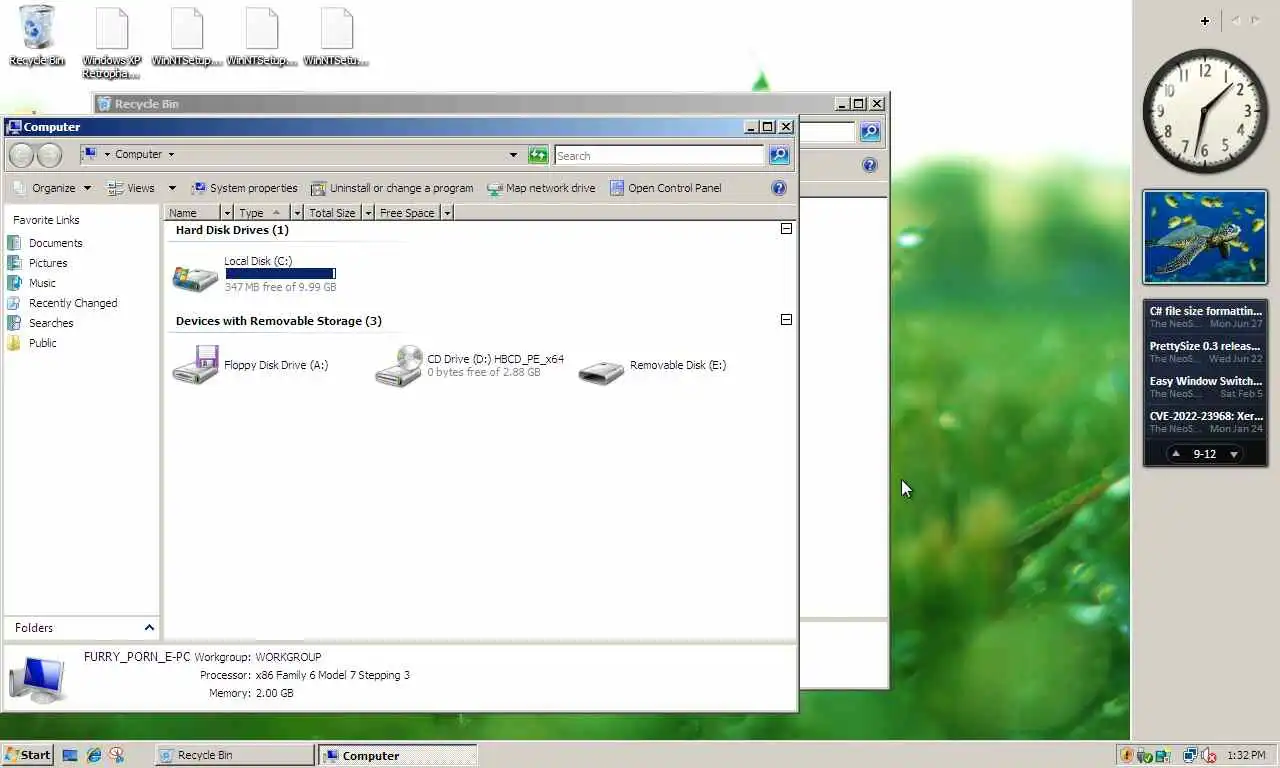Image resolution: width=1280 pixels, height=768 pixels.
Task: Sort by the Free Space column header
Action: [407, 213]
